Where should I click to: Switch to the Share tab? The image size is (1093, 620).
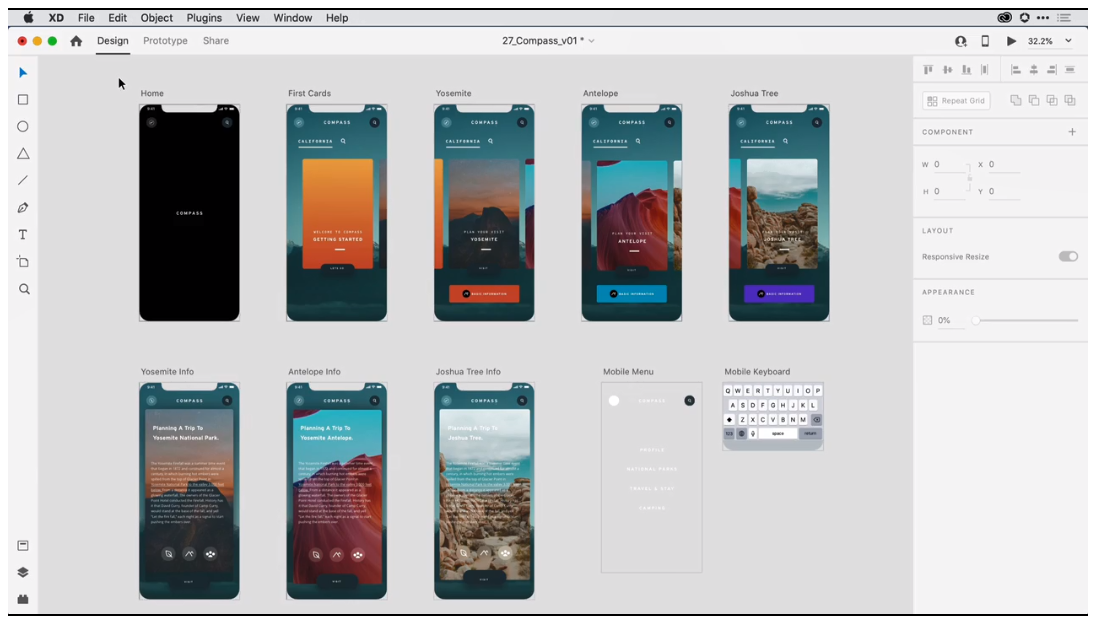pyautogui.click(x=216, y=41)
